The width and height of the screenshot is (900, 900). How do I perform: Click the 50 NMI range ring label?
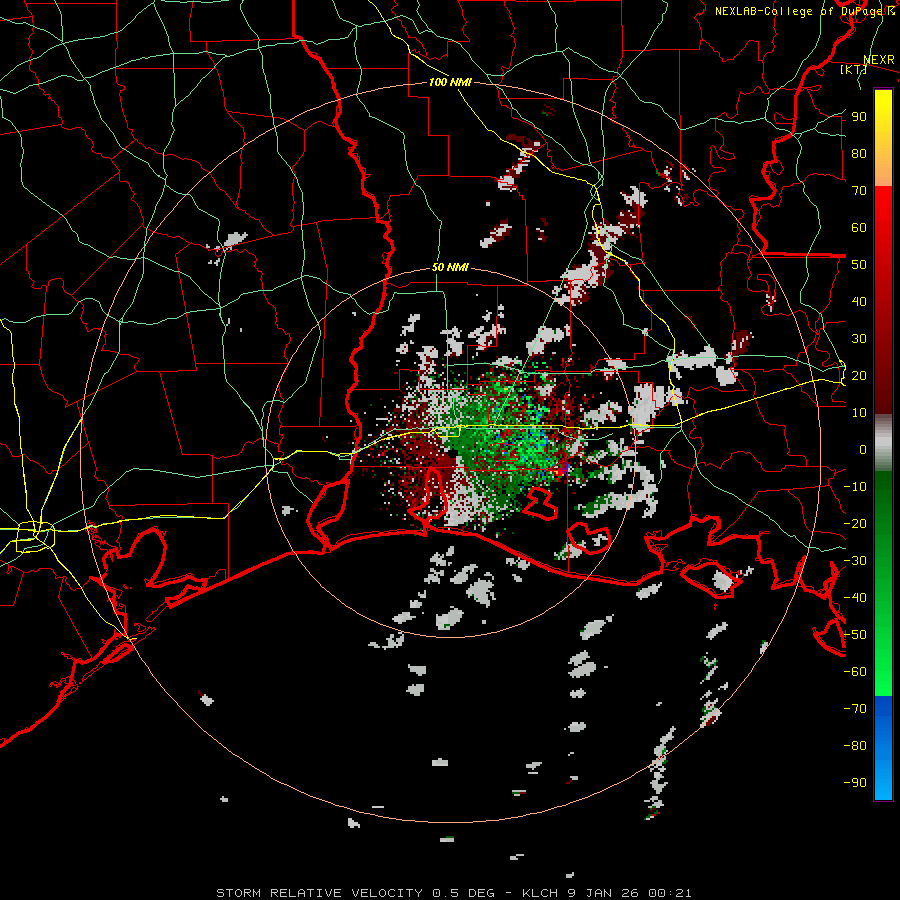click(450, 267)
